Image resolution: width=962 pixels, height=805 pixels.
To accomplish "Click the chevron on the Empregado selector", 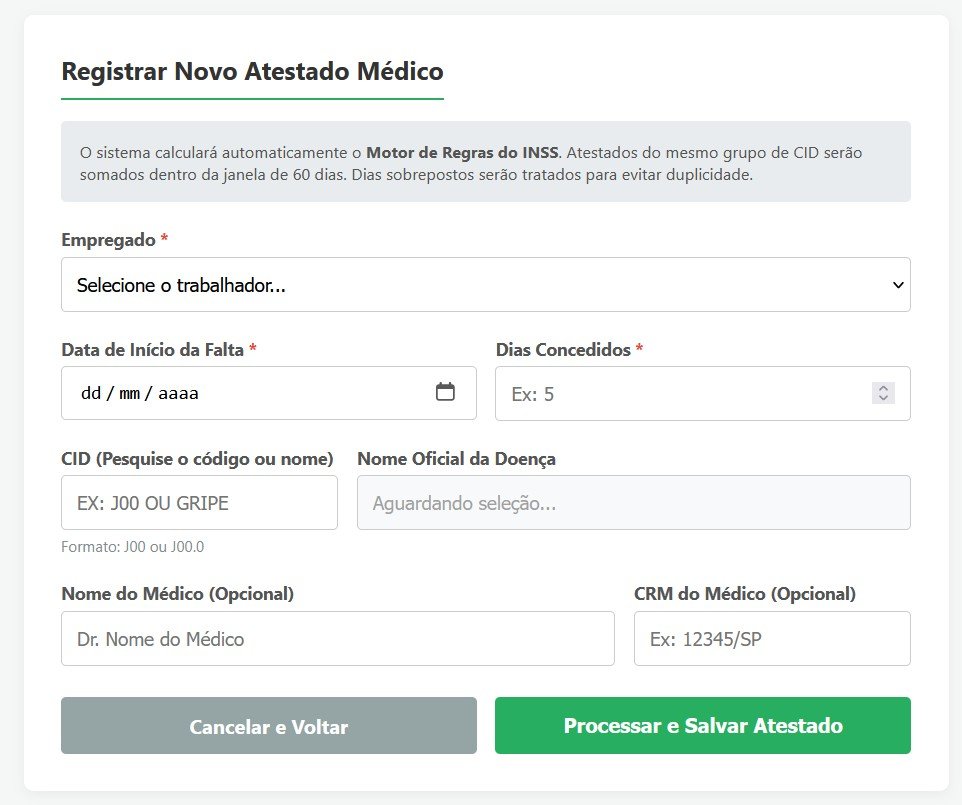I will coord(897,285).
